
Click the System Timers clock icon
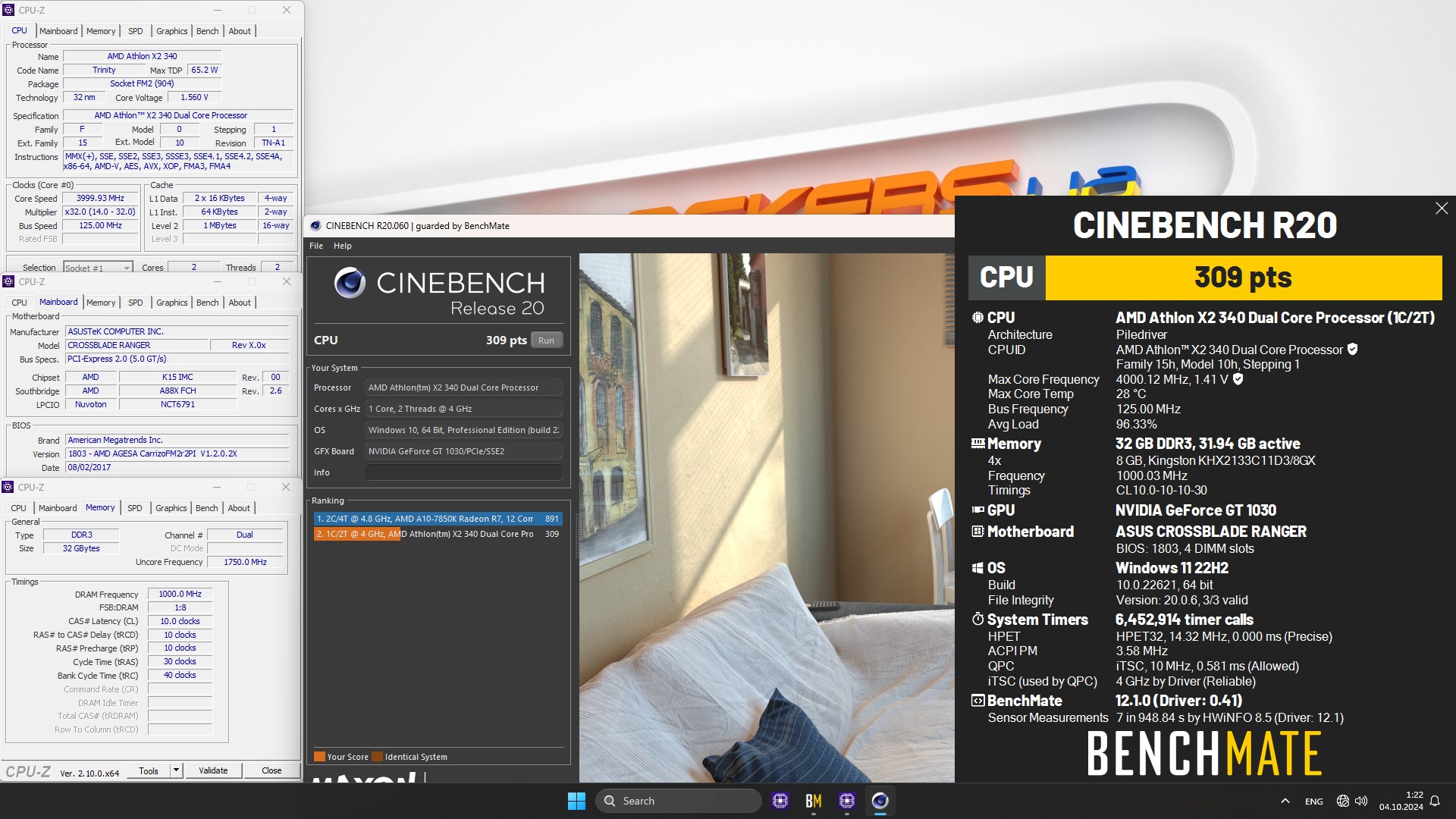pos(977,620)
